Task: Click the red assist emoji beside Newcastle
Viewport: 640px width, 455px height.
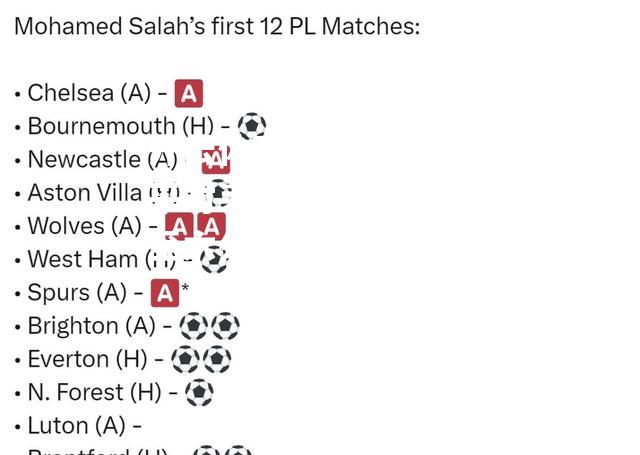Action: click(x=216, y=160)
